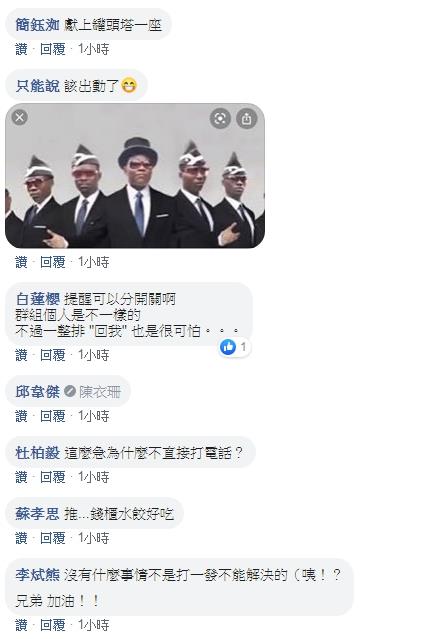The image size is (427, 639).
Task: Reply to 杜柏毅's comment
Action: click(52, 477)
